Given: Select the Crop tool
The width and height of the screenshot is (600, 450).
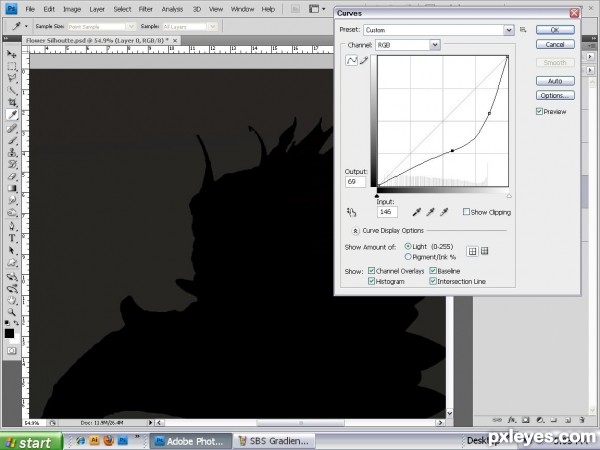Looking at the screenshot, I should (x=12, y=102).
